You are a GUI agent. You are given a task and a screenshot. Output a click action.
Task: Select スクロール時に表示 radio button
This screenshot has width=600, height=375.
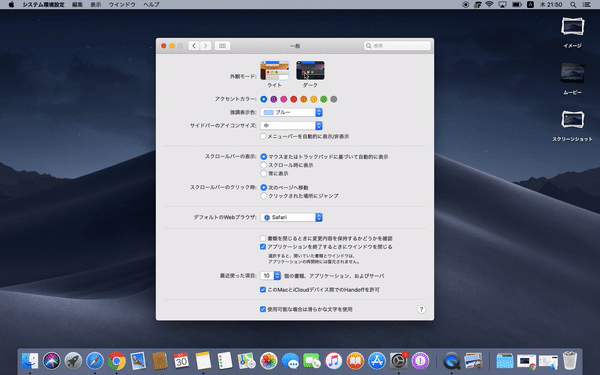[x=264, y=165]
